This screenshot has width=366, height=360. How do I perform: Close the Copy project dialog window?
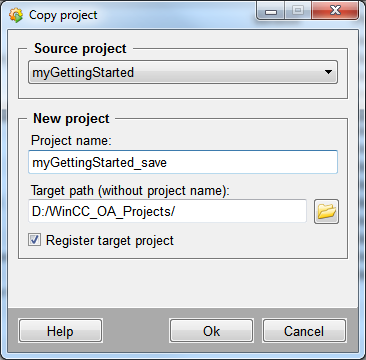335,11
